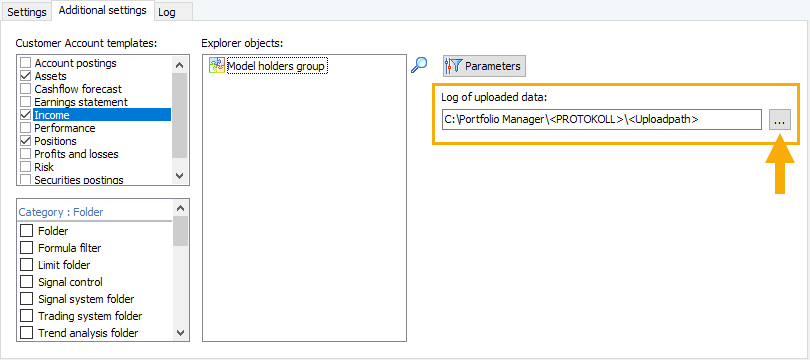Click the templates list scroll-down arrow
The height and width of the screenshot is (360, 810).
180,176
